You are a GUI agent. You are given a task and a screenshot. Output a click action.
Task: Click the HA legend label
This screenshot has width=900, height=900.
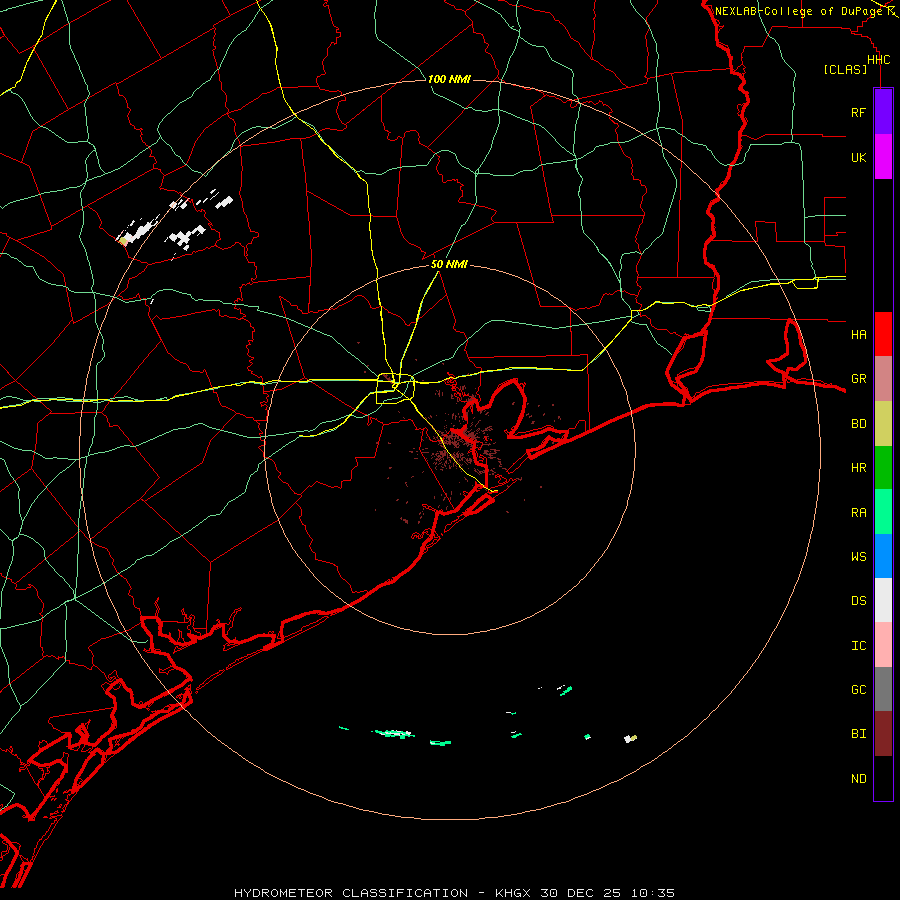(858, 334)
